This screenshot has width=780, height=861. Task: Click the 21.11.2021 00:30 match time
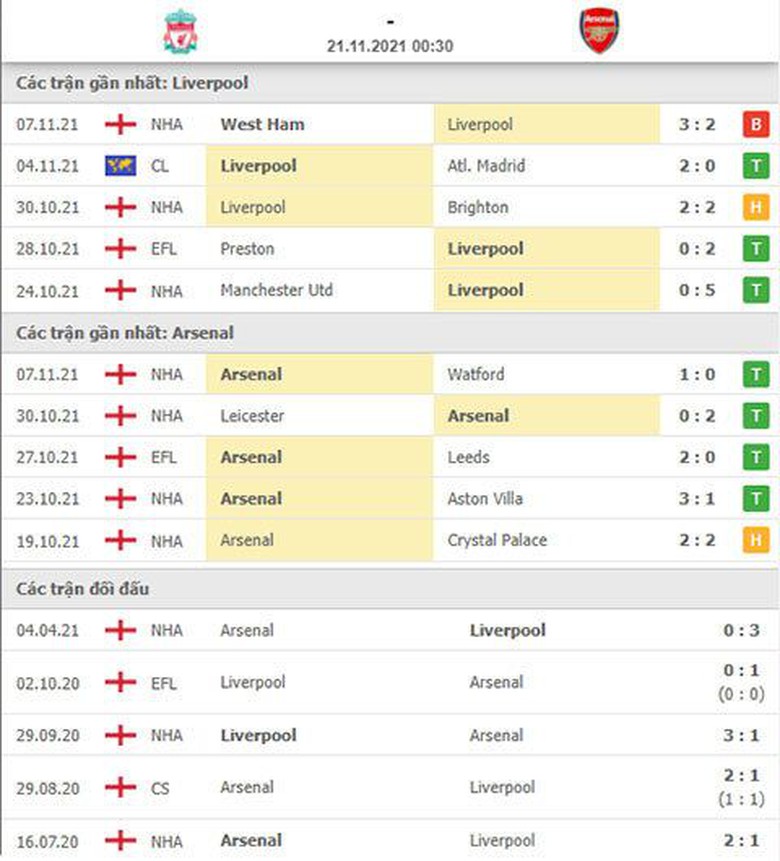click(x=390, y=46)
